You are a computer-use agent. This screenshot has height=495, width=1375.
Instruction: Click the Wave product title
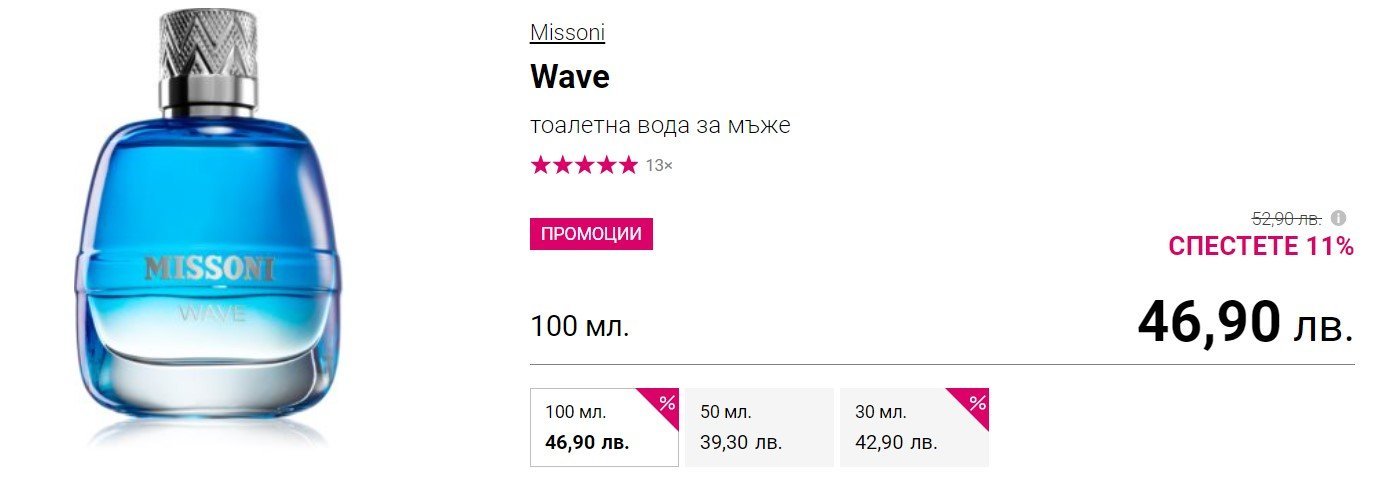point(570,77)
